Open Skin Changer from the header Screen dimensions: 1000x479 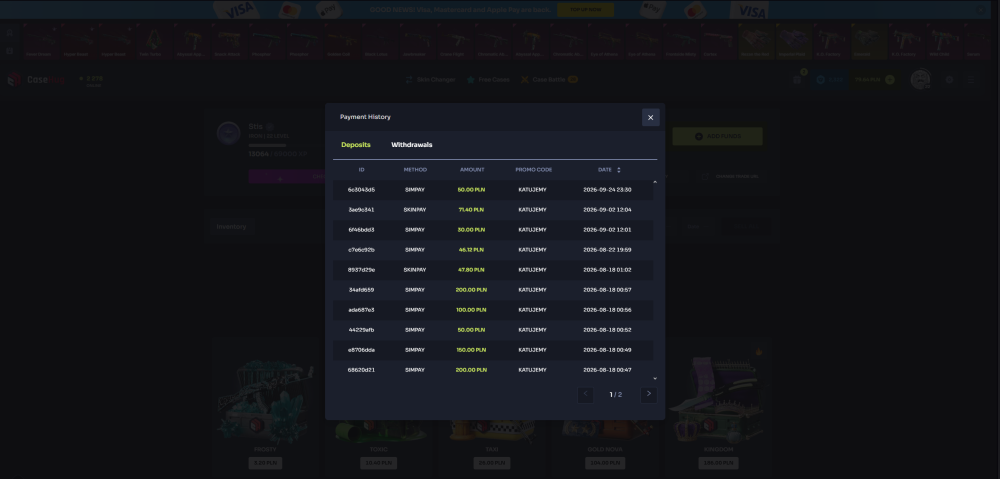(430, 80)
